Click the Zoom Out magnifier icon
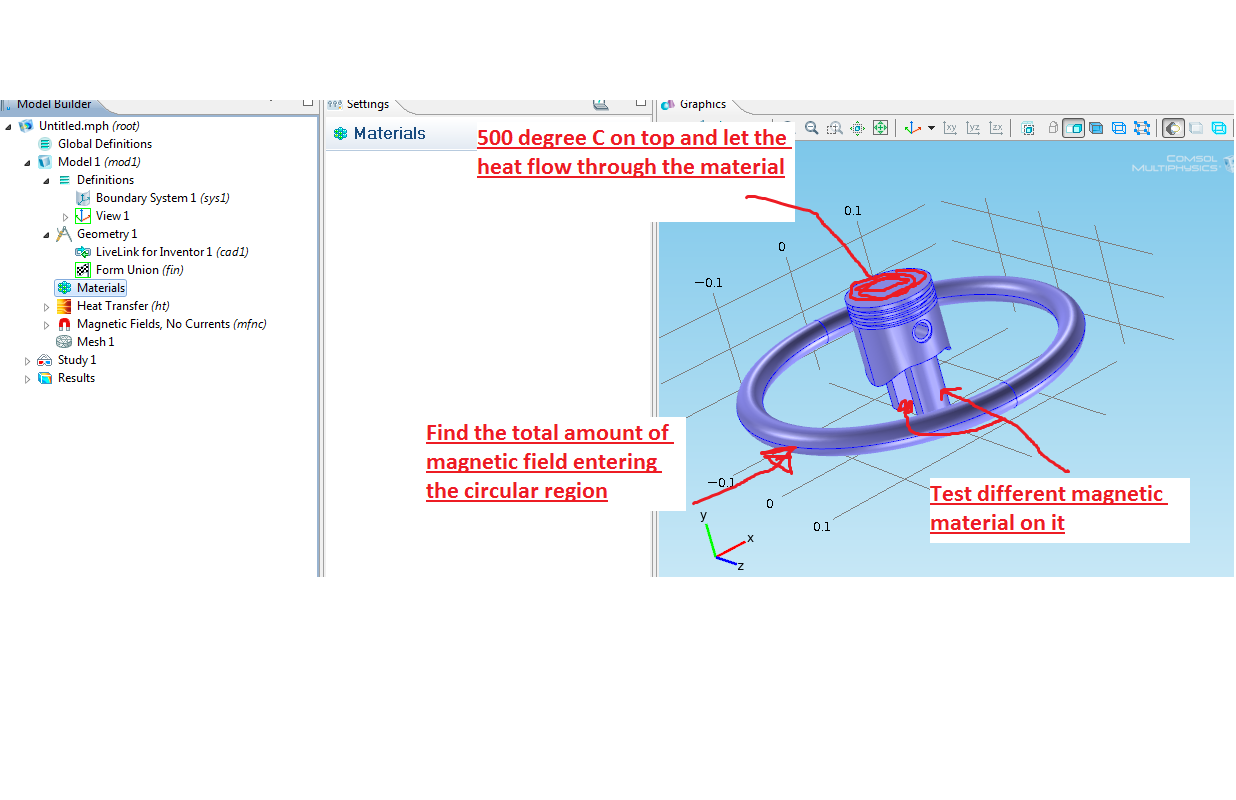Viewport: 1236px width, 800px height. click(812, 128)
